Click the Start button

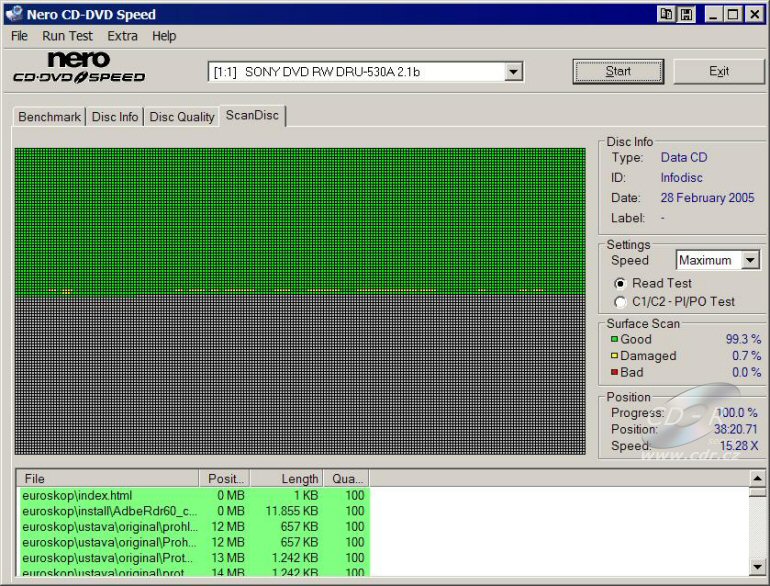[618, 72]
